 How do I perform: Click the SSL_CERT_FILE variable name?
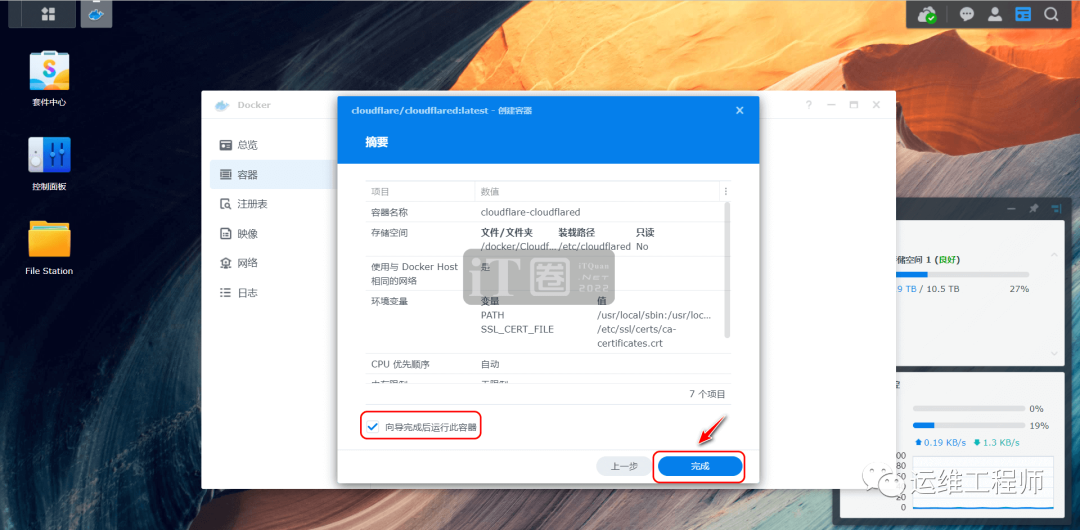[517, 329]
